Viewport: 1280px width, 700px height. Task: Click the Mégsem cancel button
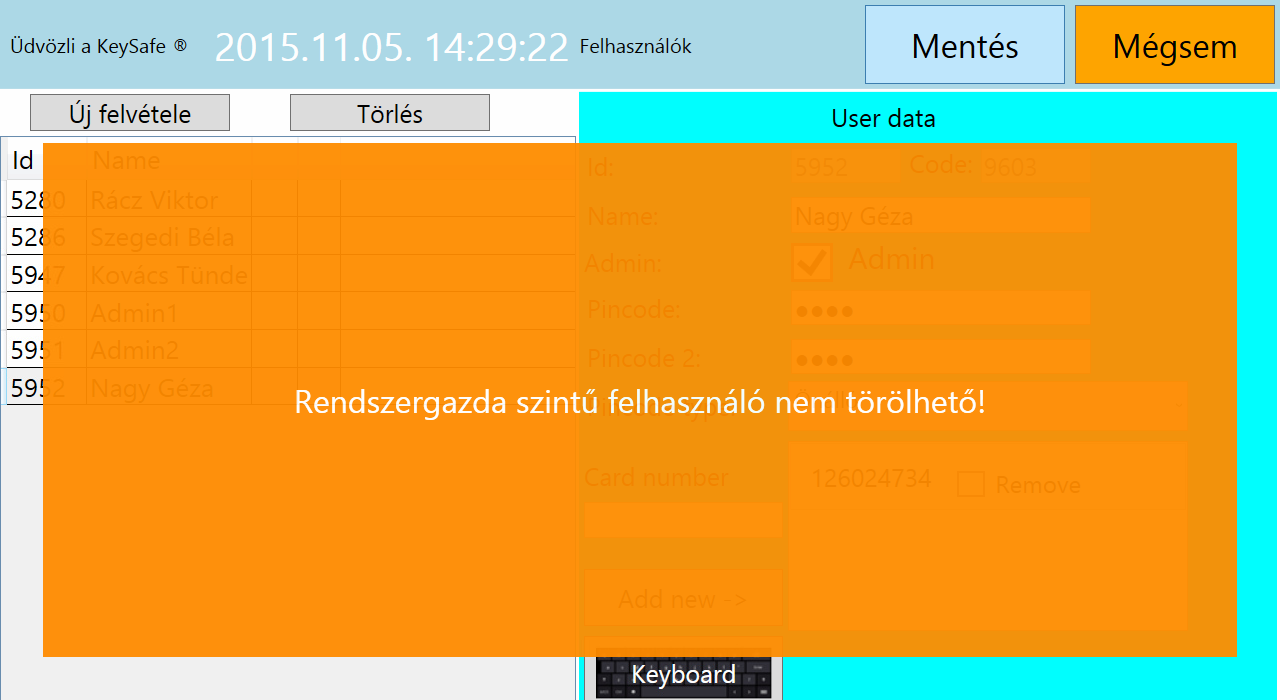point(1175,45)
